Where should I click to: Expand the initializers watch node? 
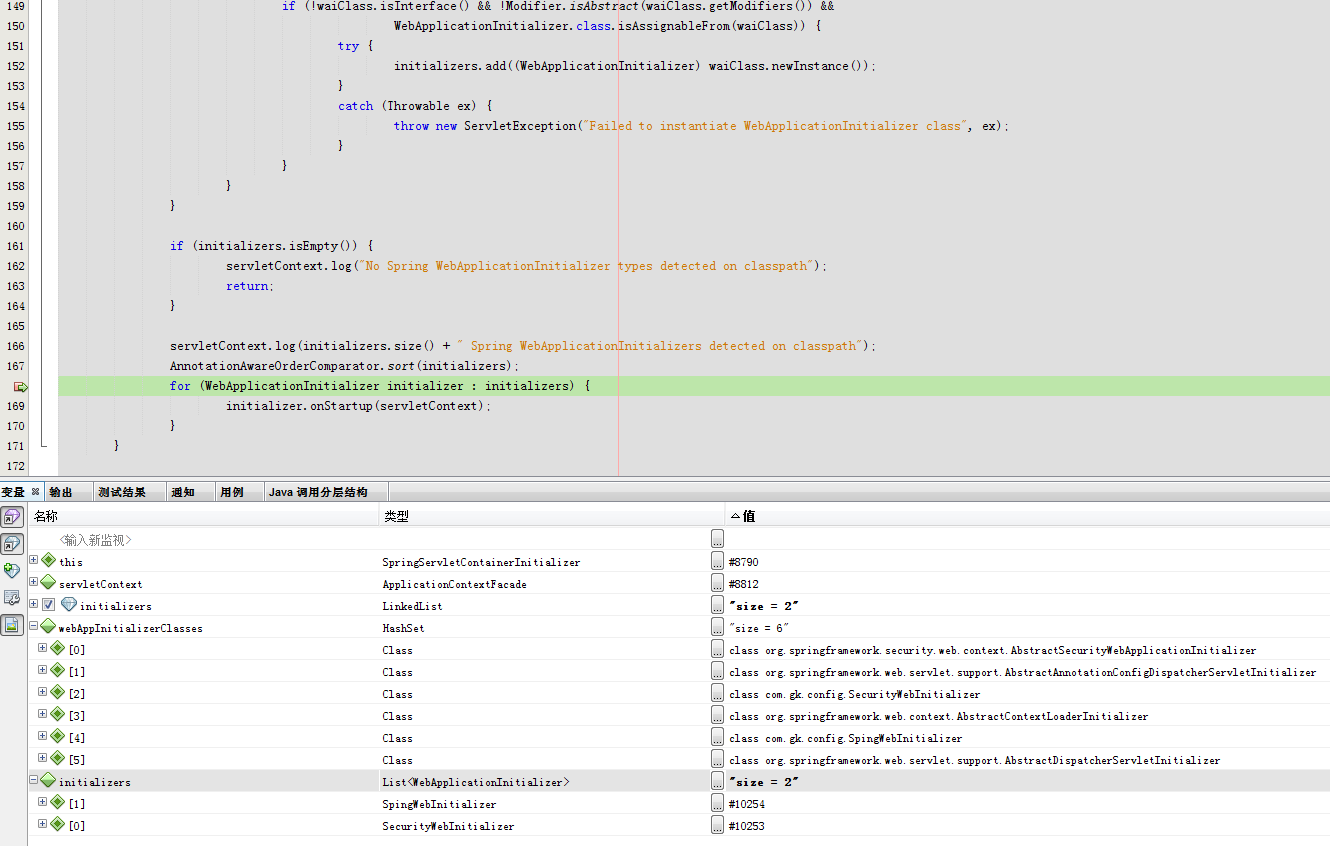coord(33,604)
